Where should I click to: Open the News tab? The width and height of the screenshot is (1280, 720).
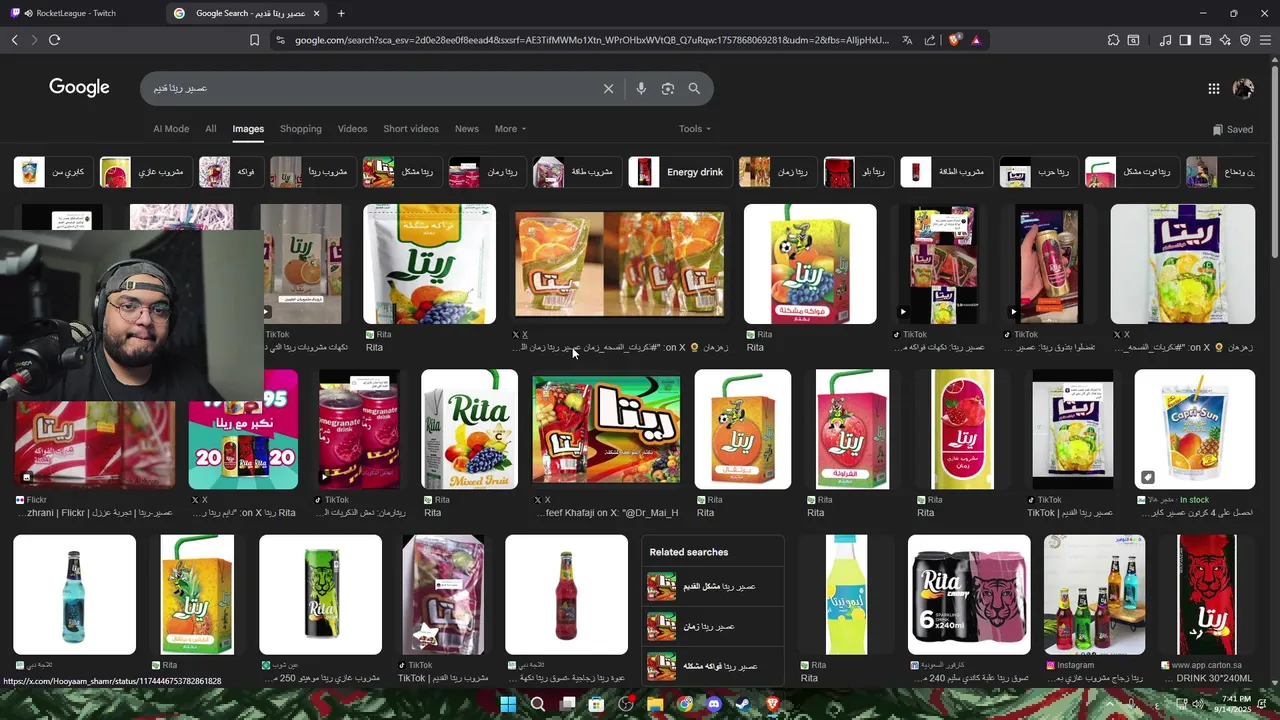click(x=467, y=128)
